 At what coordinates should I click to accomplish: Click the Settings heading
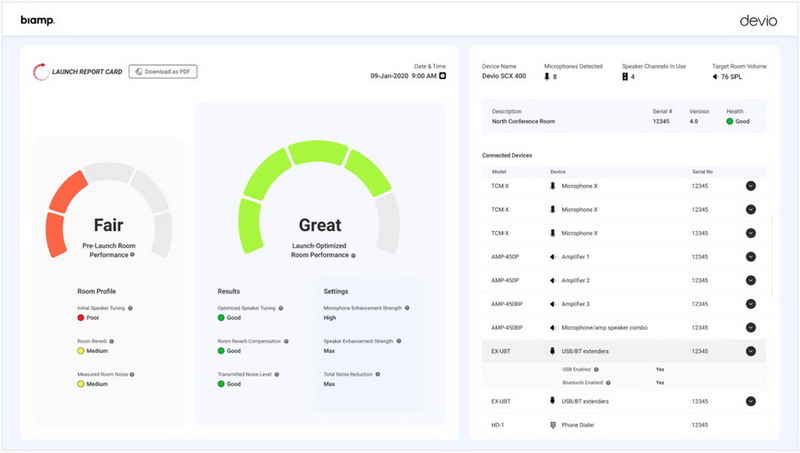336,291
